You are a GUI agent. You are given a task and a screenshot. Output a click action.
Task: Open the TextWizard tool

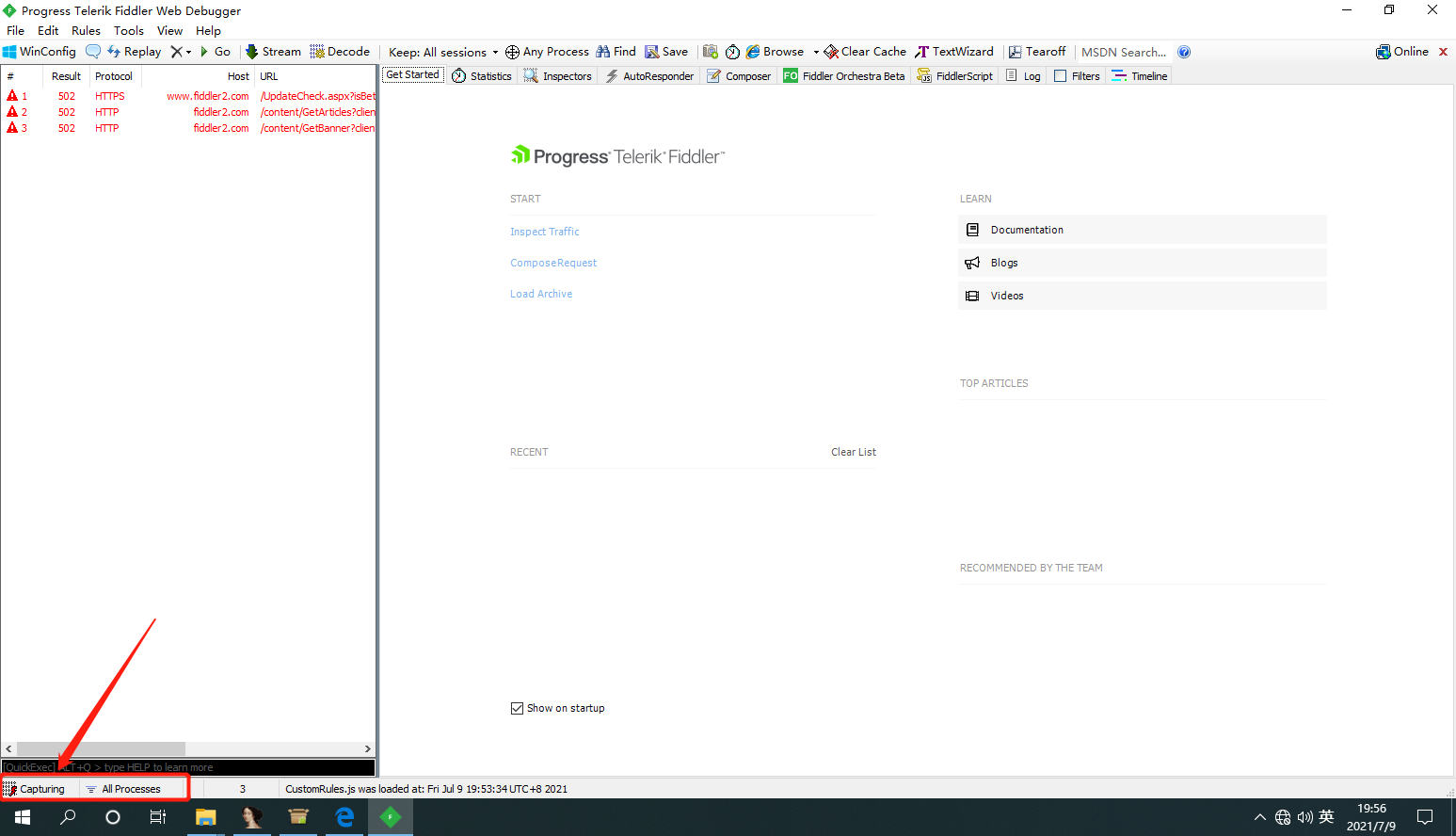954,52
